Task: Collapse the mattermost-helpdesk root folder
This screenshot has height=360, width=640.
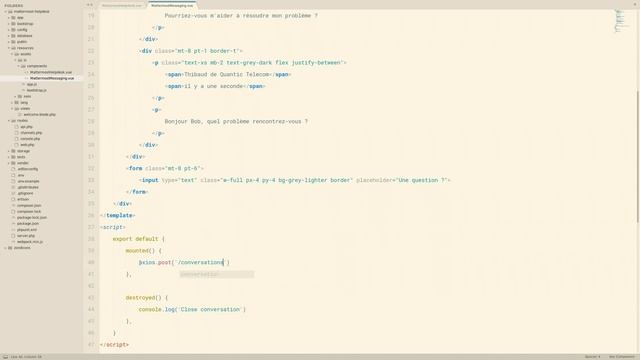Action: [6, 11]
